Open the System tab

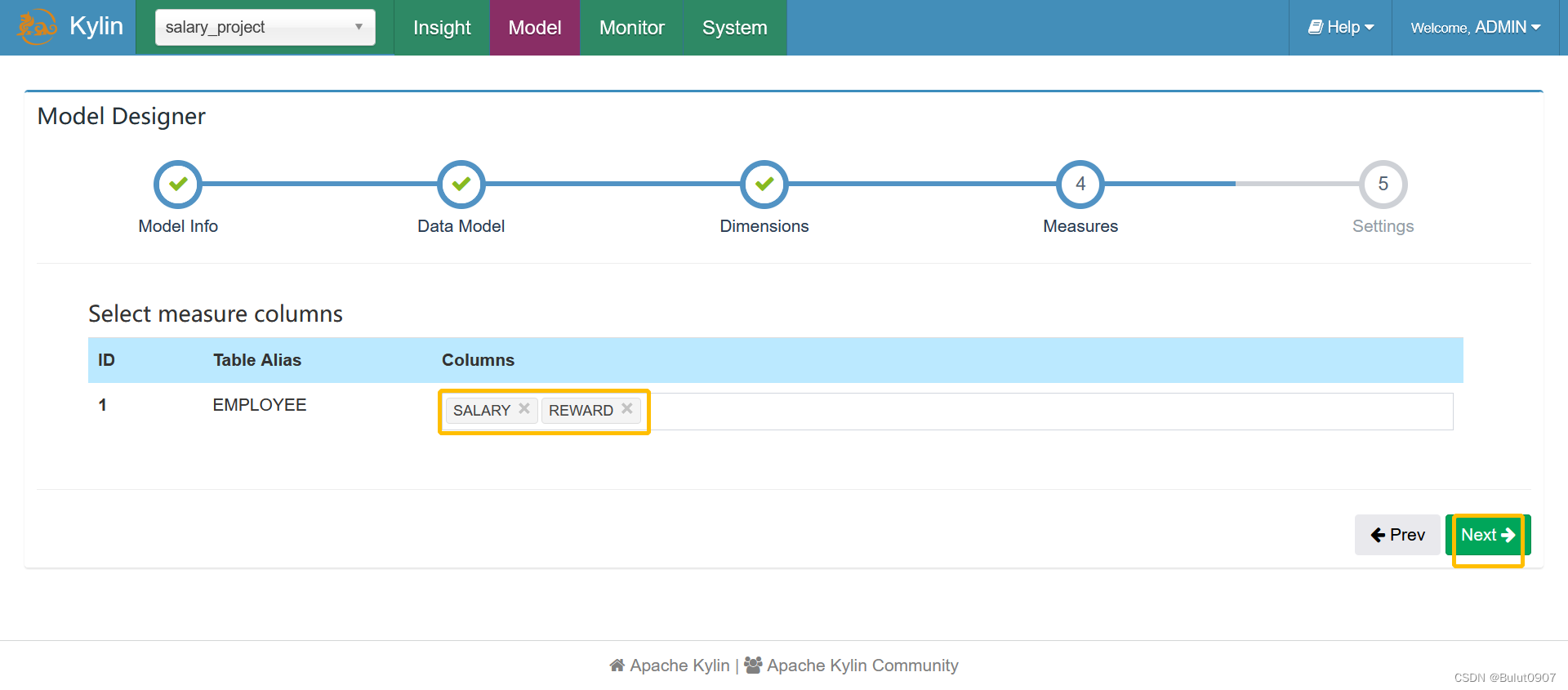(735, 28)
